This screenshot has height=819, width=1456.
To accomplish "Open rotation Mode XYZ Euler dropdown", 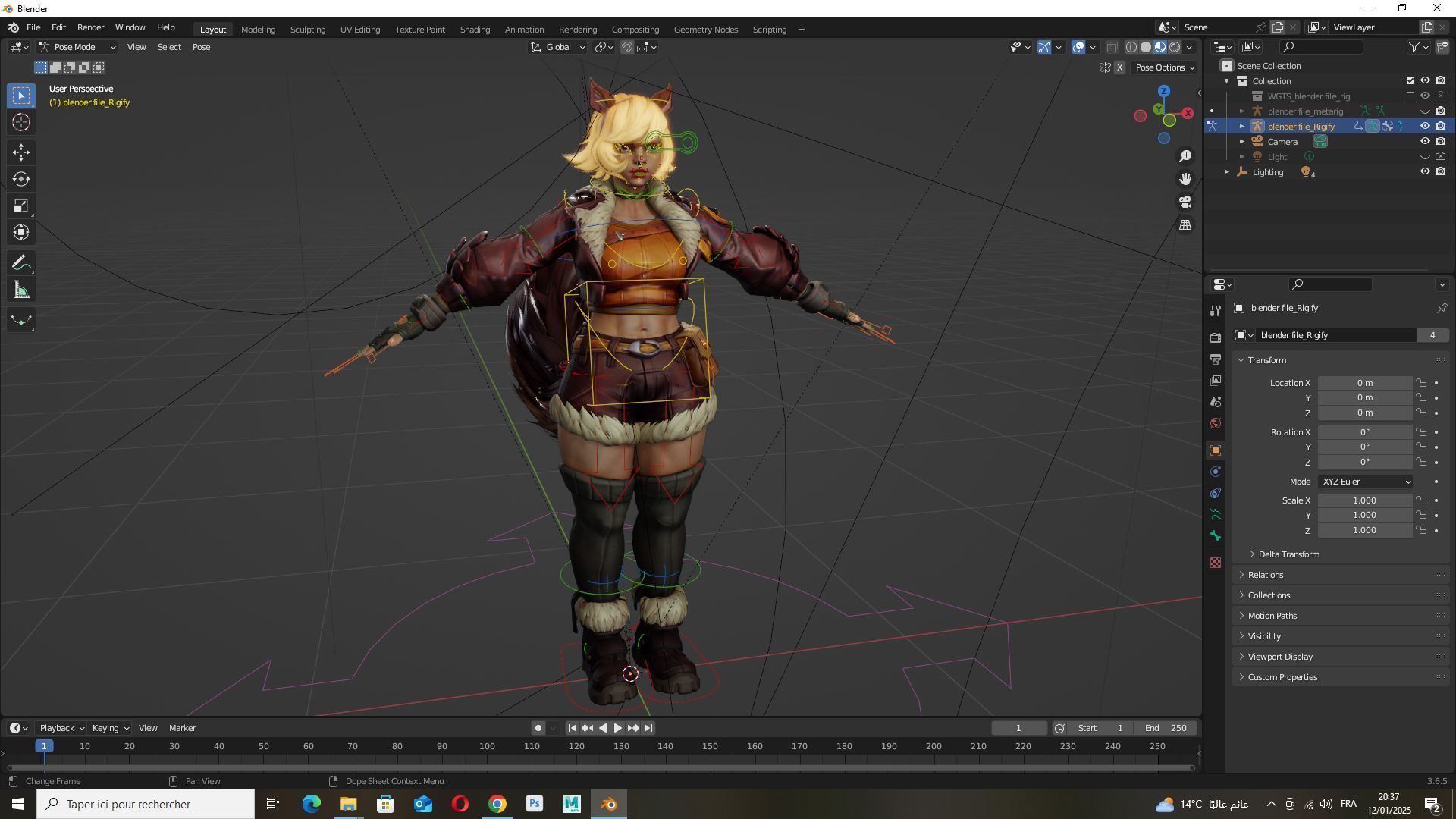I will 1365,482.
